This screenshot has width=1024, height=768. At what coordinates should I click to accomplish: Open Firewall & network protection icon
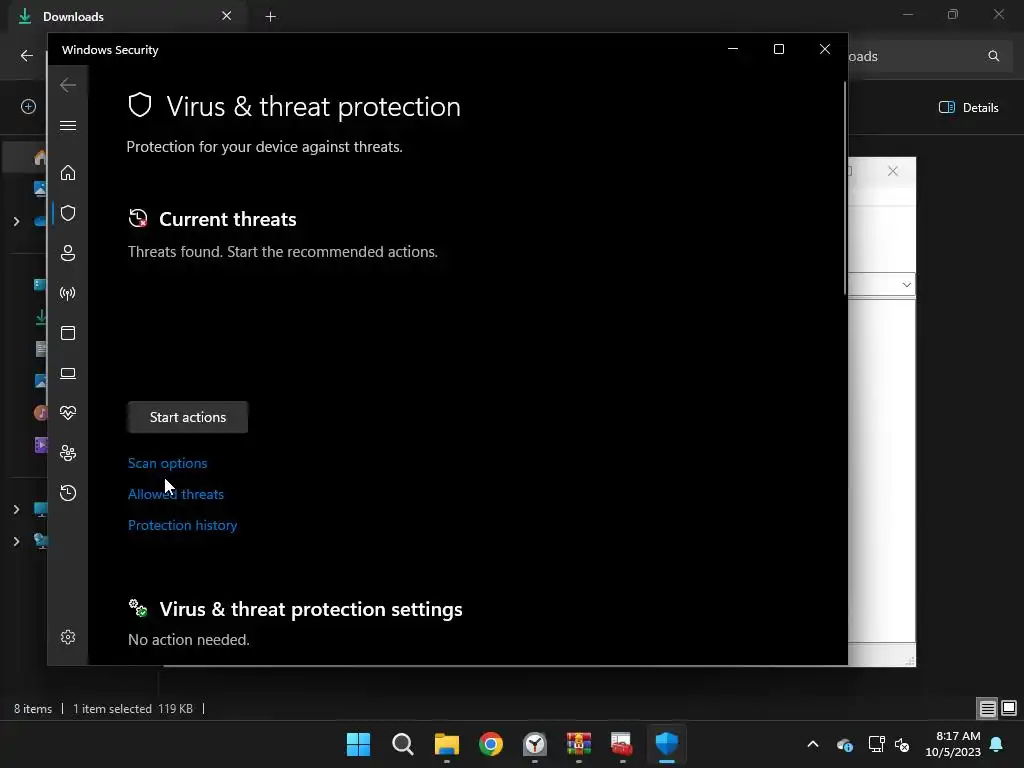pos(68,293)
